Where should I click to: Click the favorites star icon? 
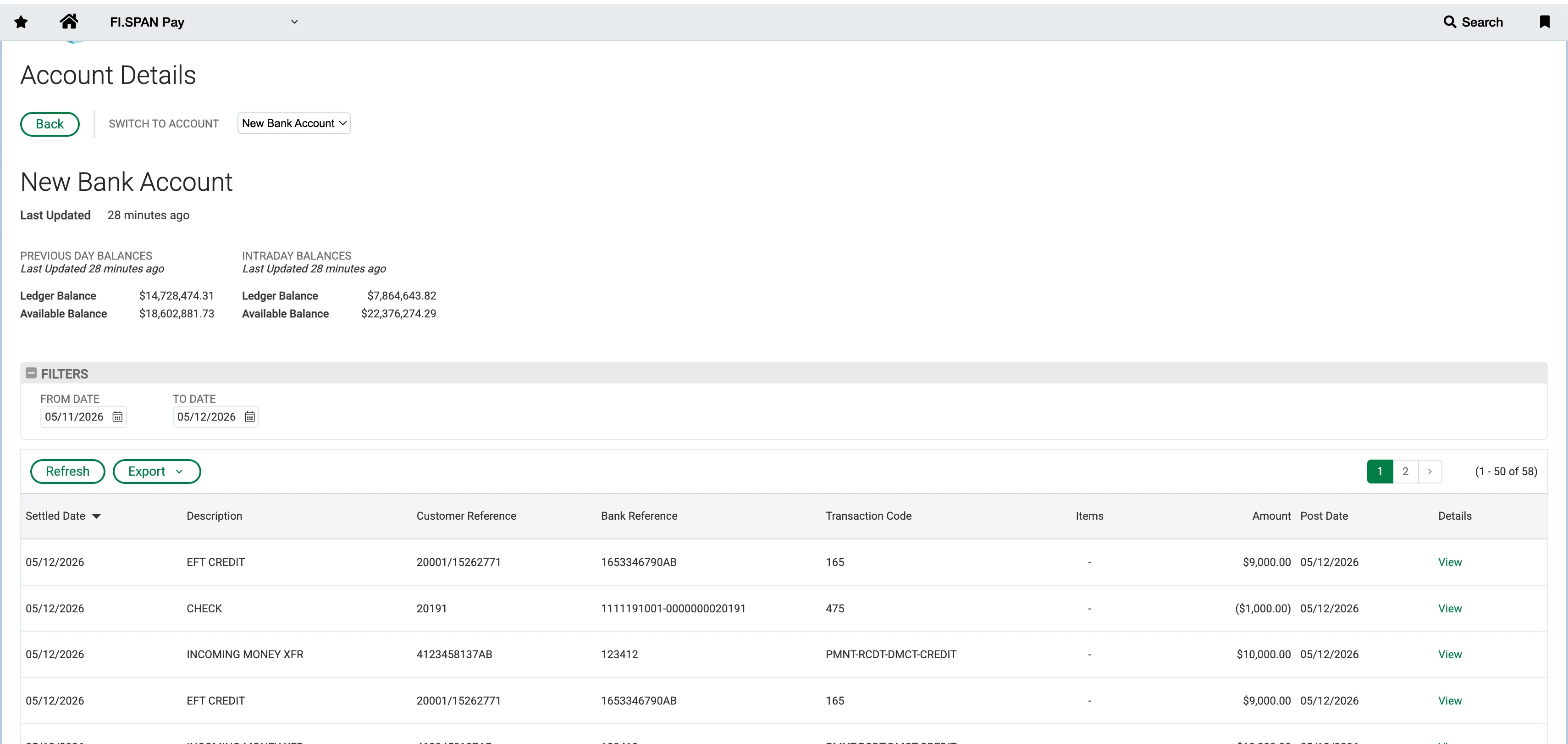(21, 22)
